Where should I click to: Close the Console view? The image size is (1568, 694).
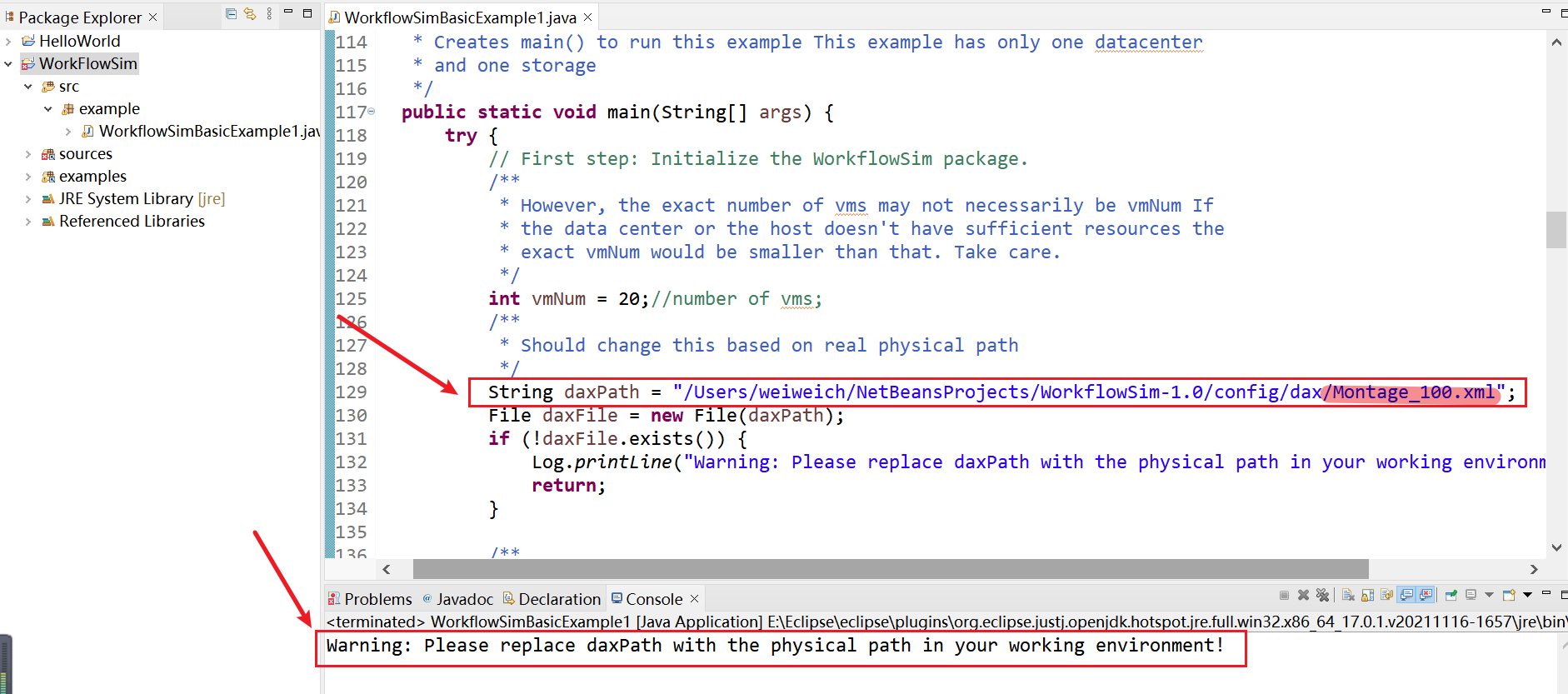pos(694,599)
